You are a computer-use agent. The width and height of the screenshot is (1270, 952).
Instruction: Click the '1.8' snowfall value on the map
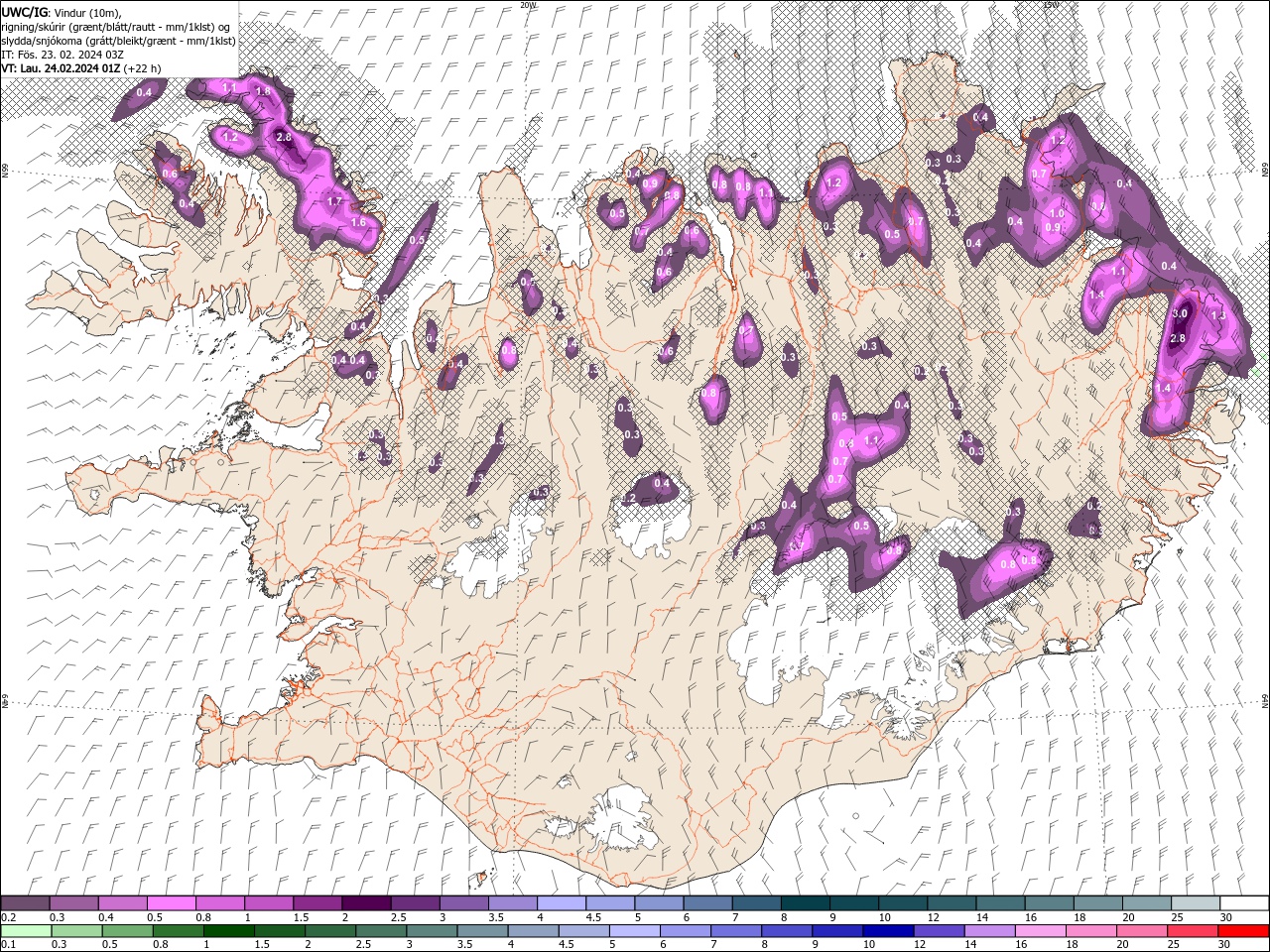pyautogui.click(x=263, y=90)
